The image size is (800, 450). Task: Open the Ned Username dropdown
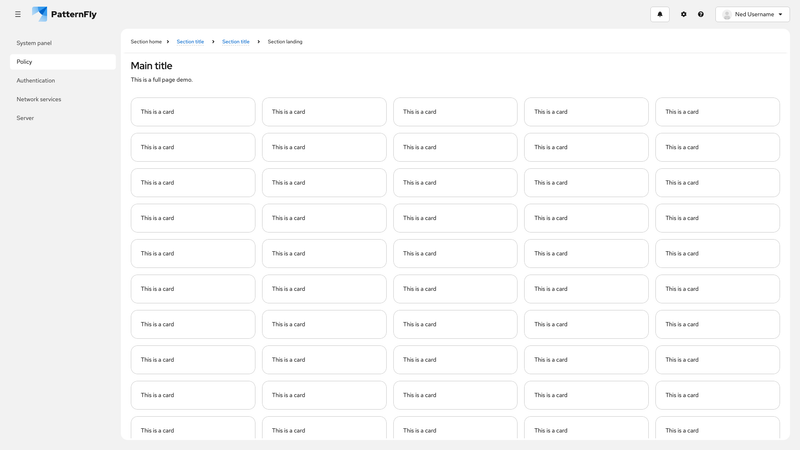(x=753, y=14)
